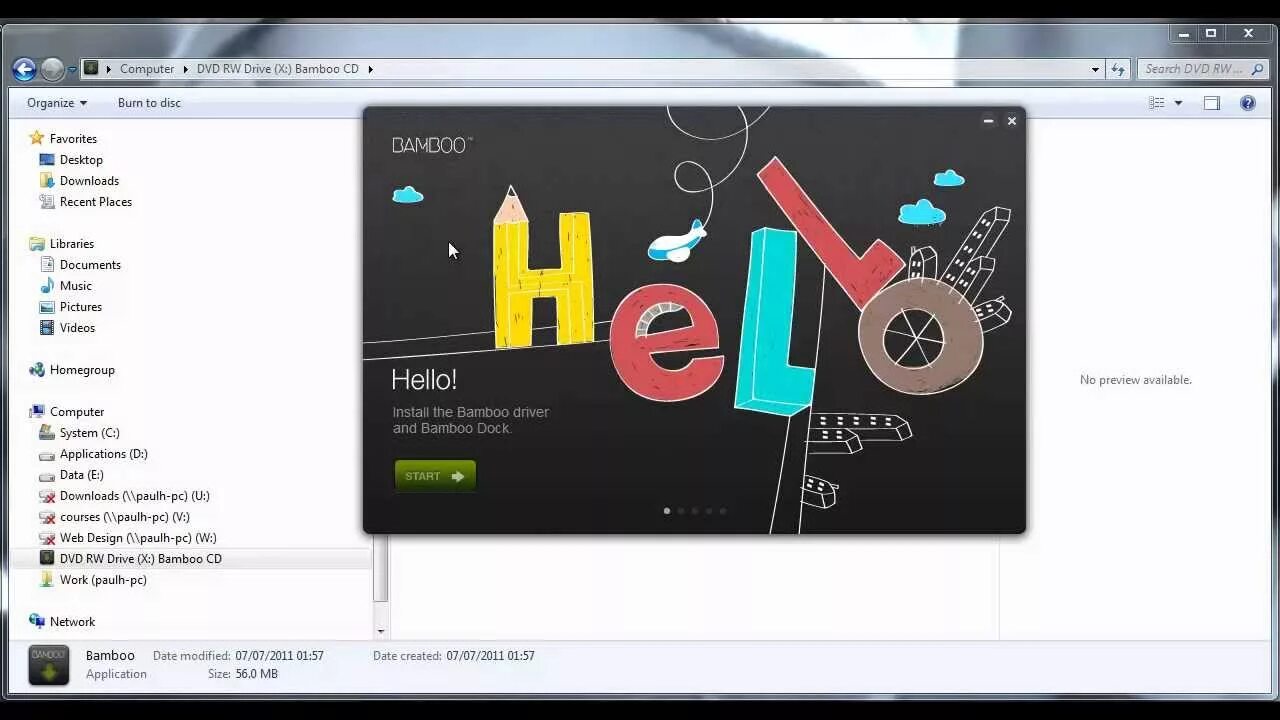Open the address bar history dropdown

click(x=1095, y=69)
